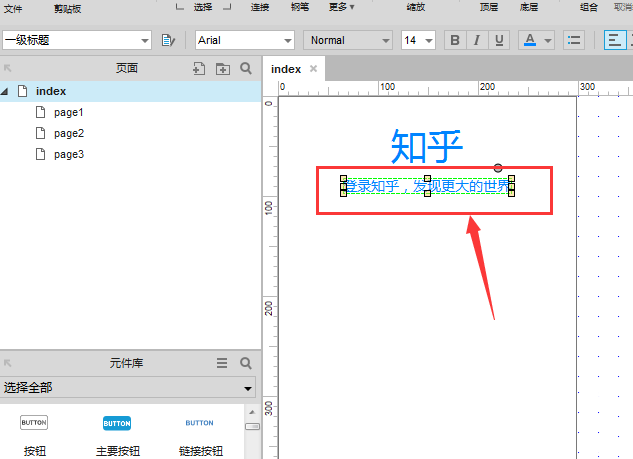Click the 缩放 zoom control label
Image resolution: width=633 pixels, height=459 pixels.
tap(416, 7)
